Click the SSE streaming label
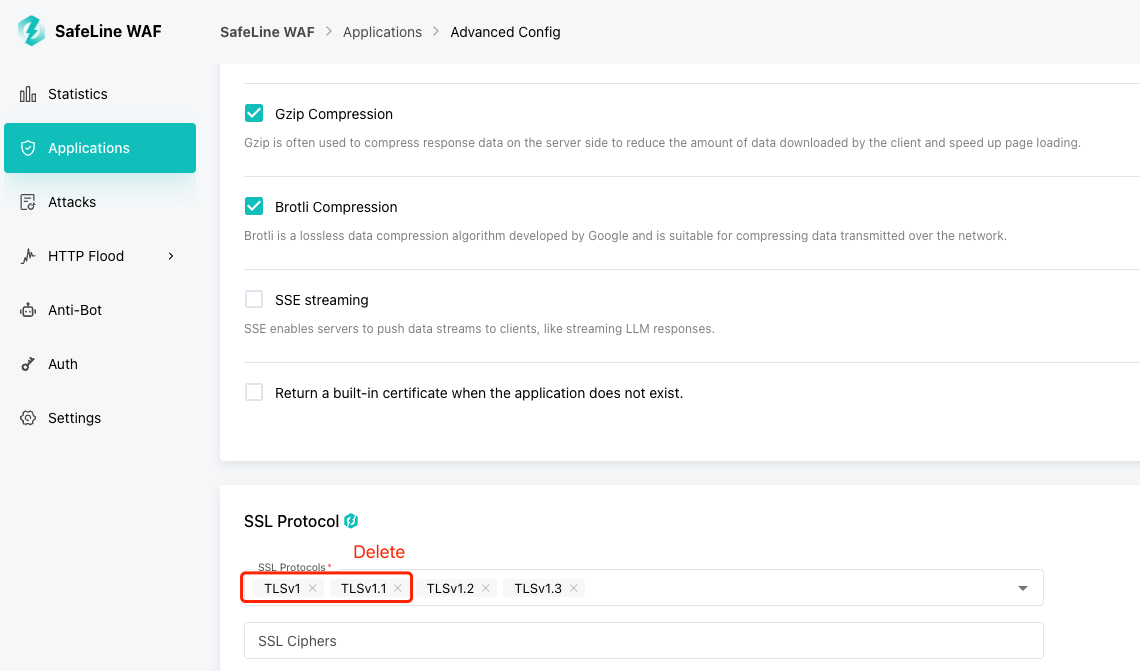The width and height of the screenshot is (1140, 671). 321,300
